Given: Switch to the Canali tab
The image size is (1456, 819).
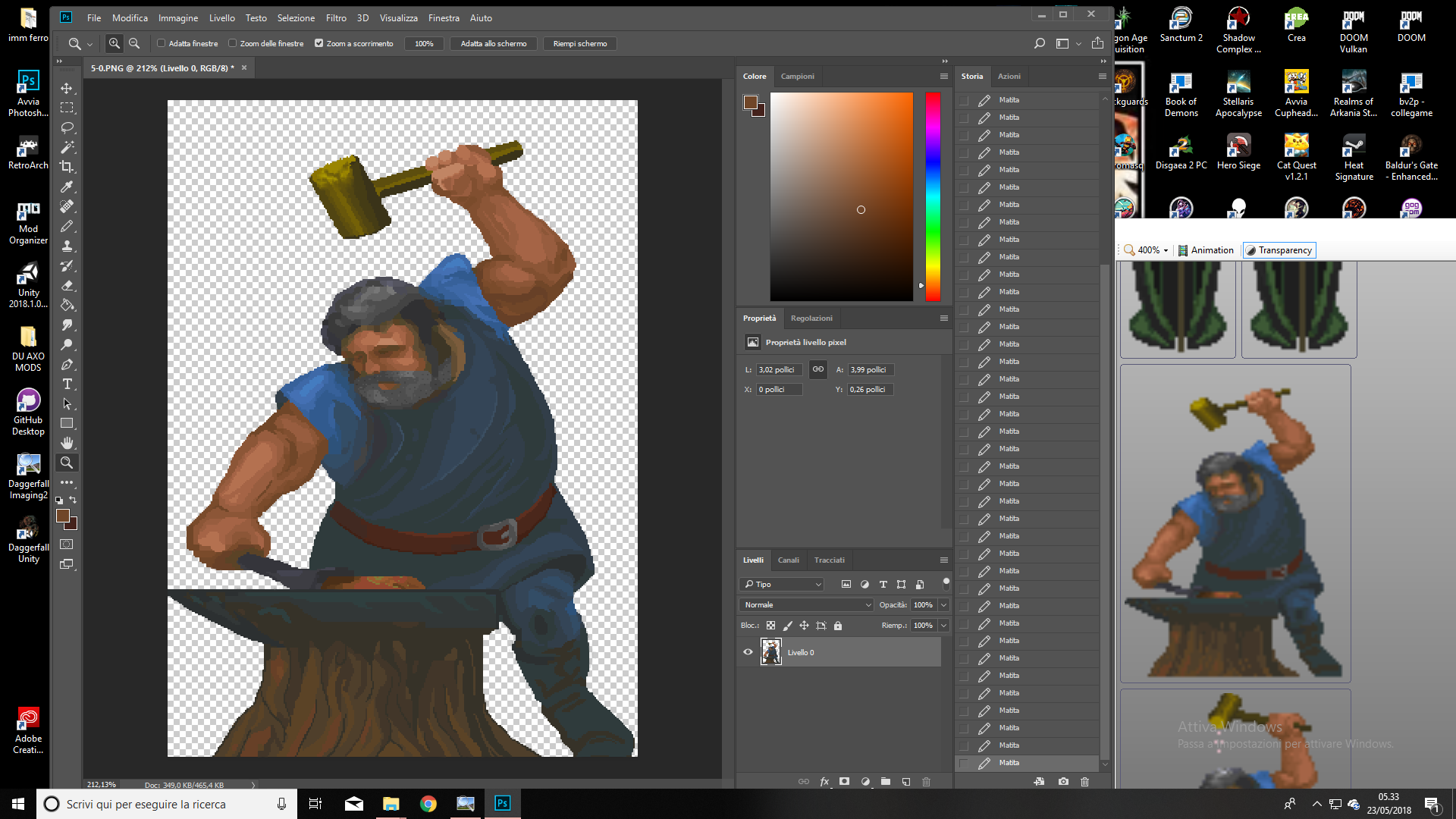Looking at the screenshot, I should [789, 560].
